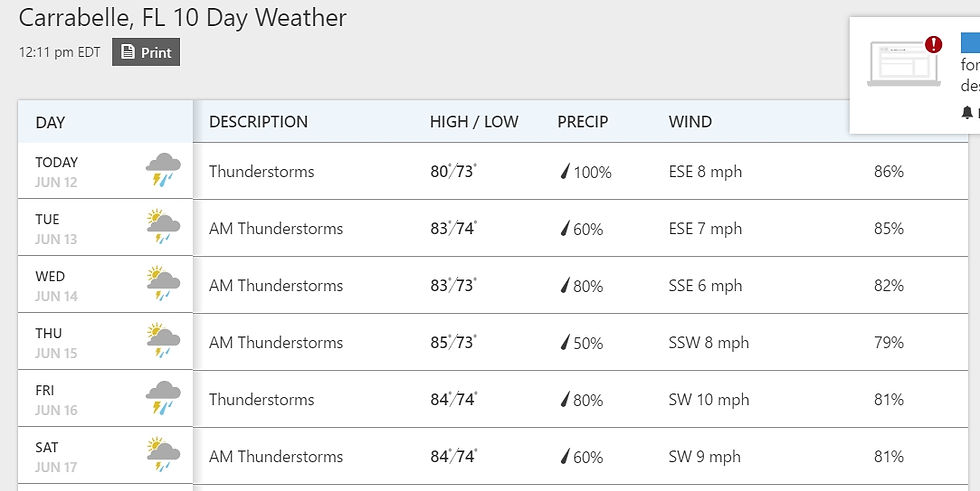This screenshot has height=491, width=980.
Task: Click the weather icon for Thu Jun 15
Action: tap(163, 340)
